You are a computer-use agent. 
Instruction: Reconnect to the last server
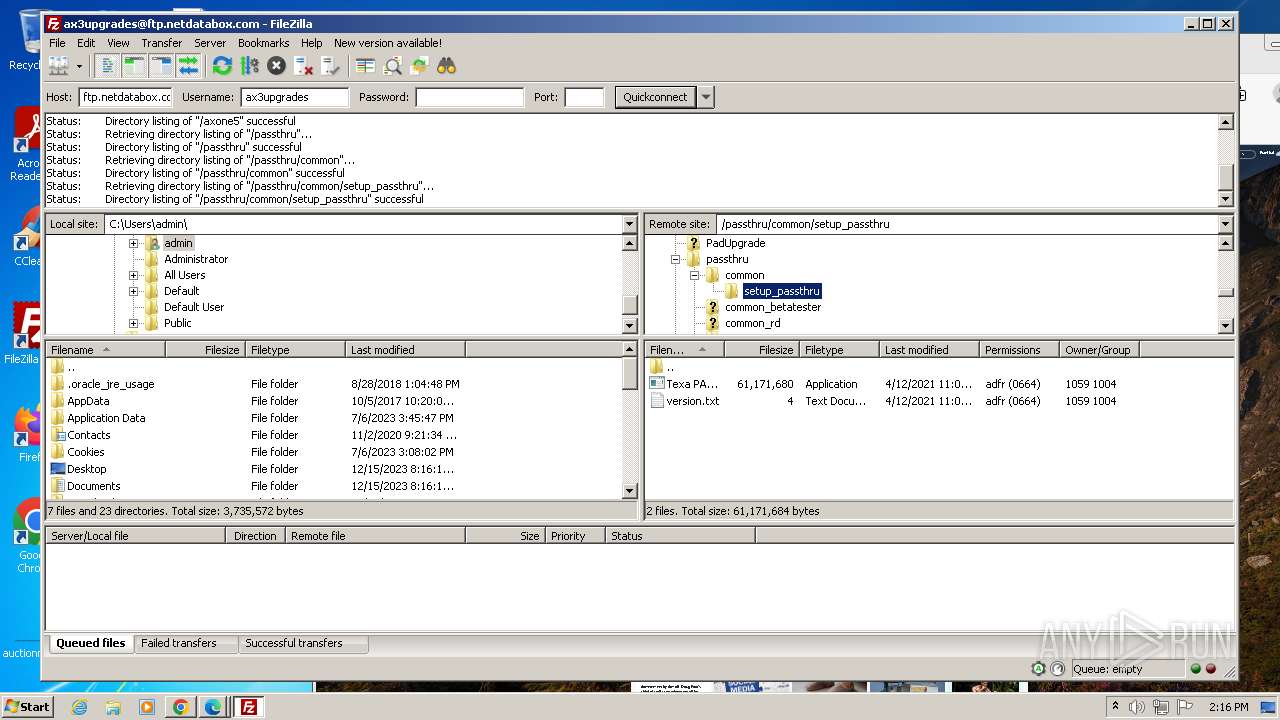(330, 66)
